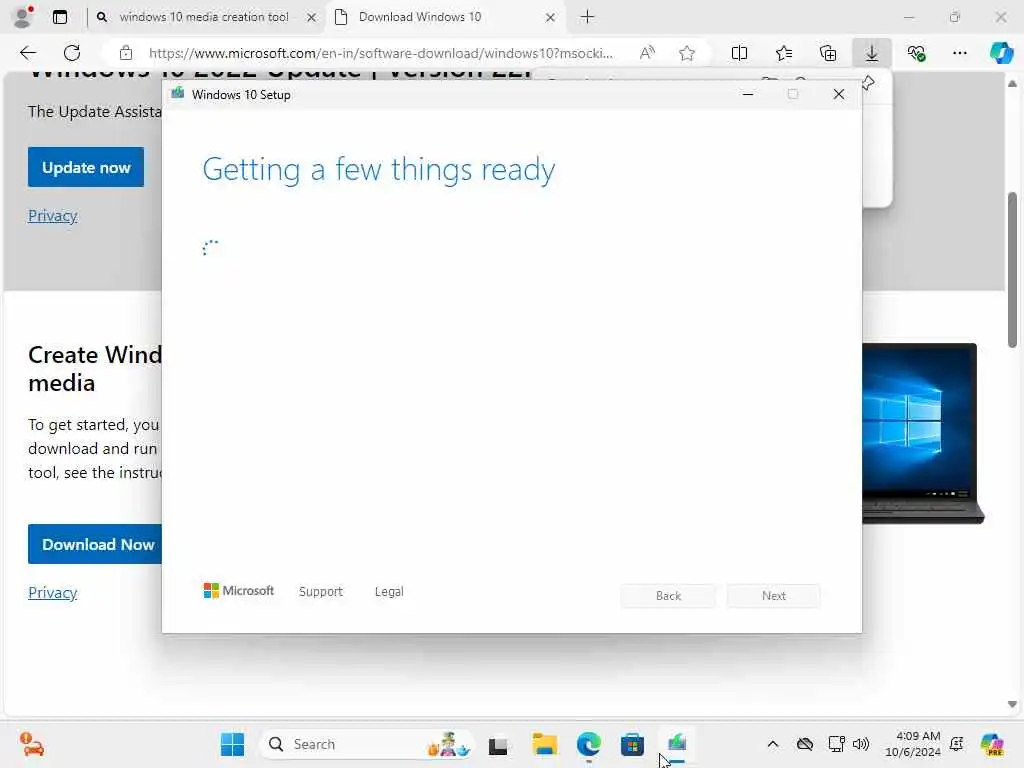Click the scrollbar up arrow on page
The width and height of the screenshot is (1024, 768).
pos(1012,84)
